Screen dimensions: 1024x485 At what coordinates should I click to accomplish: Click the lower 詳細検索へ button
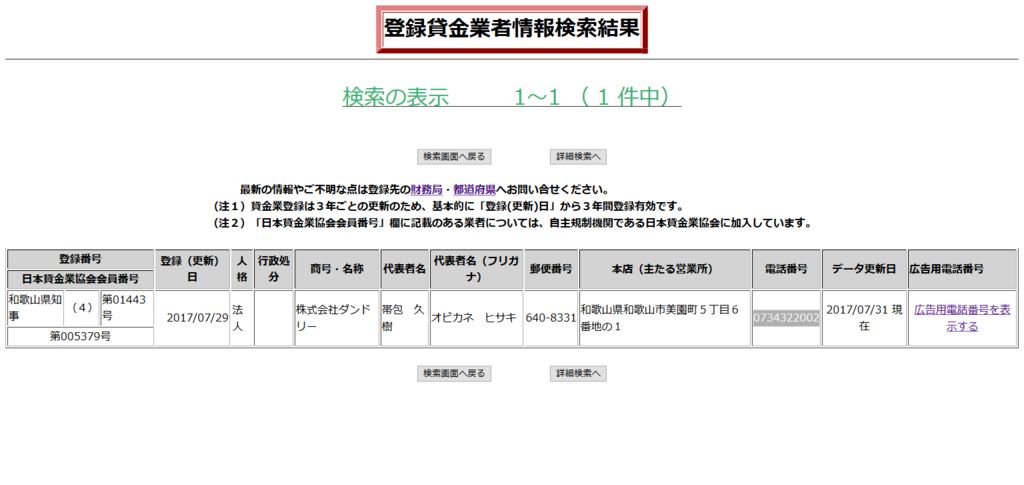point(579,373)
